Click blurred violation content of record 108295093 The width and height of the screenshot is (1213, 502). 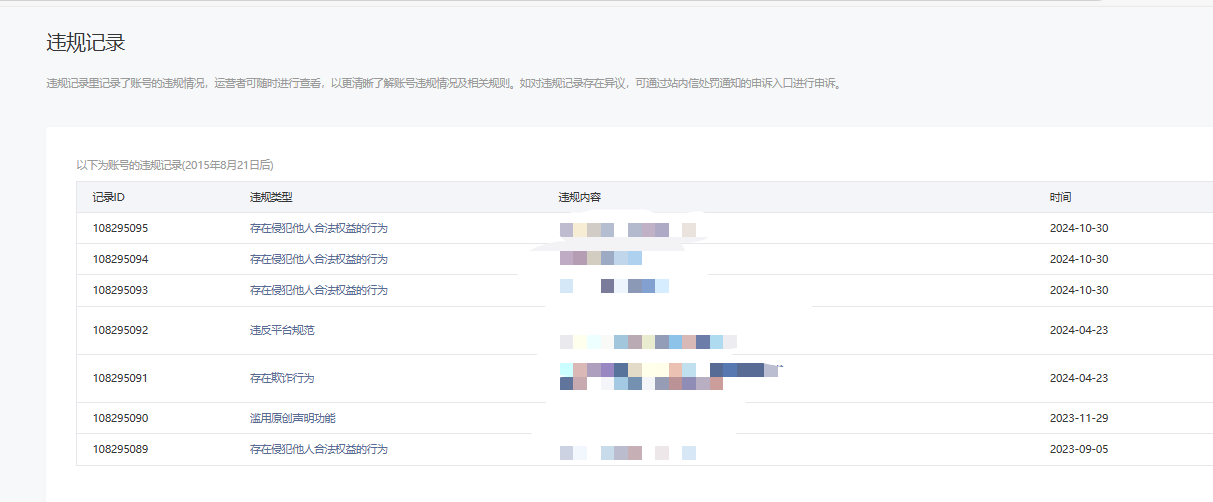[x=614, y=286]
